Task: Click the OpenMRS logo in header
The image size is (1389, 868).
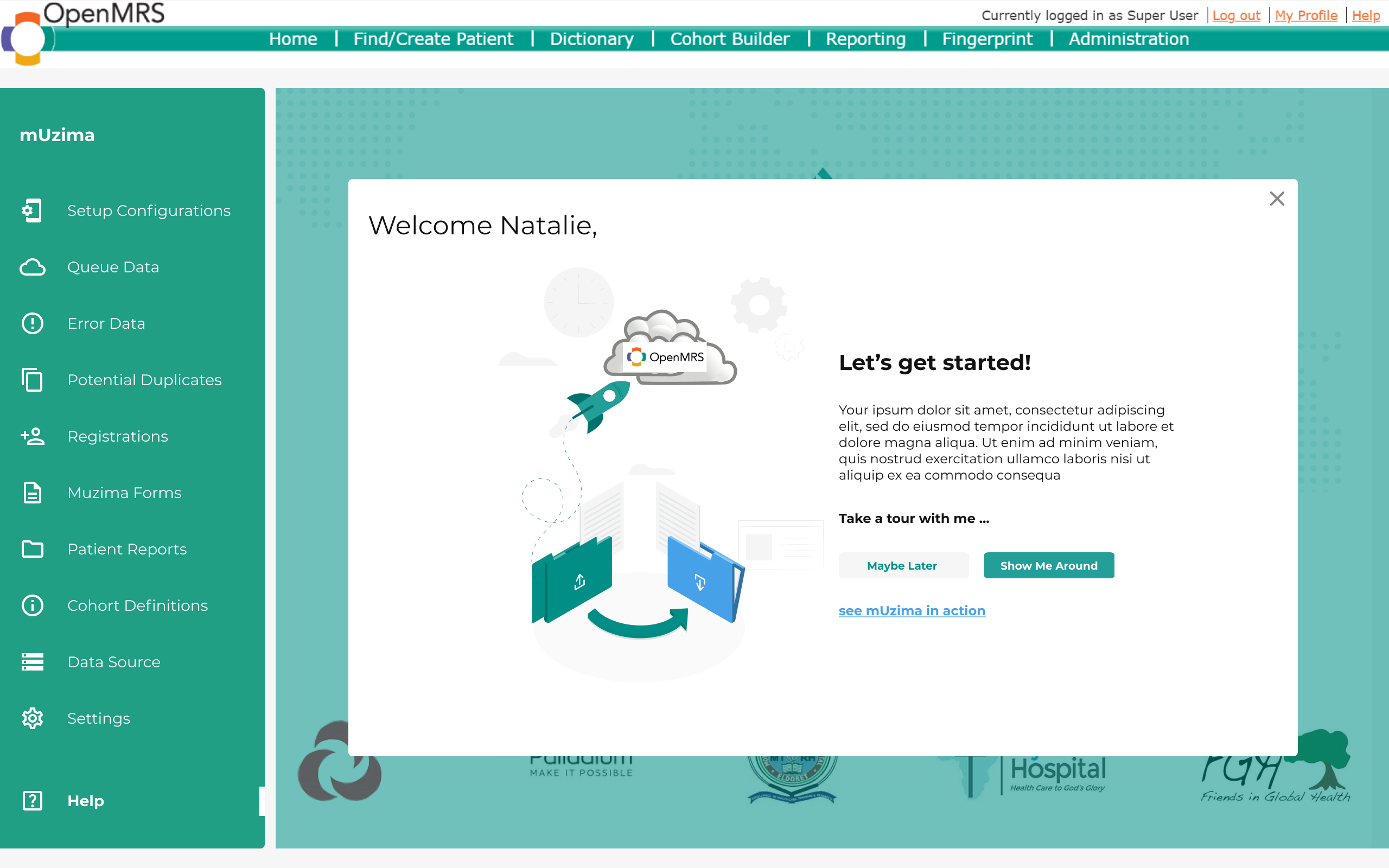Action: [x=83, y=33]
